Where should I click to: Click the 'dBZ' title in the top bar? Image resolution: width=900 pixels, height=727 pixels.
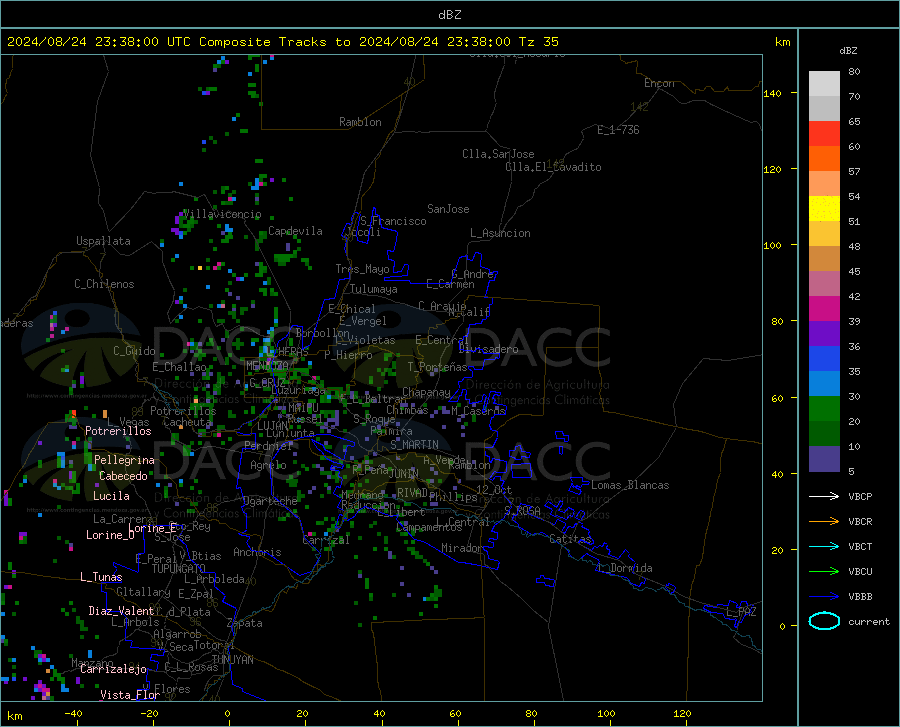(449, 15)
